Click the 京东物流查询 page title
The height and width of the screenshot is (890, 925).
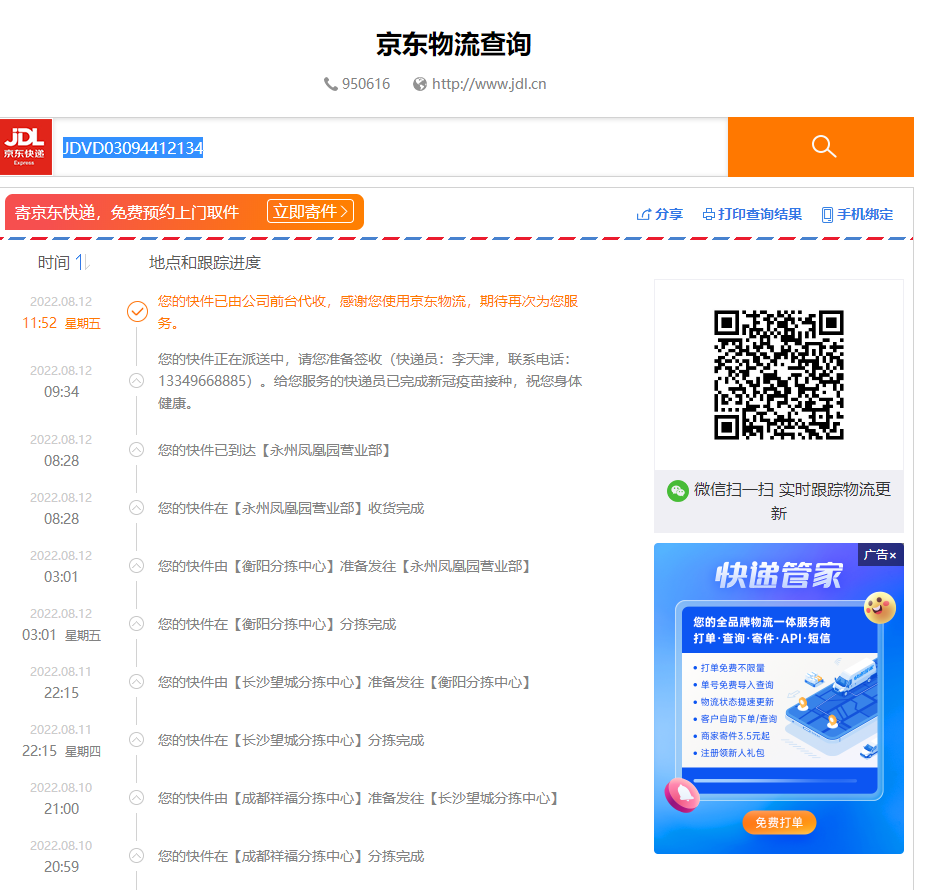coord(454,44)
